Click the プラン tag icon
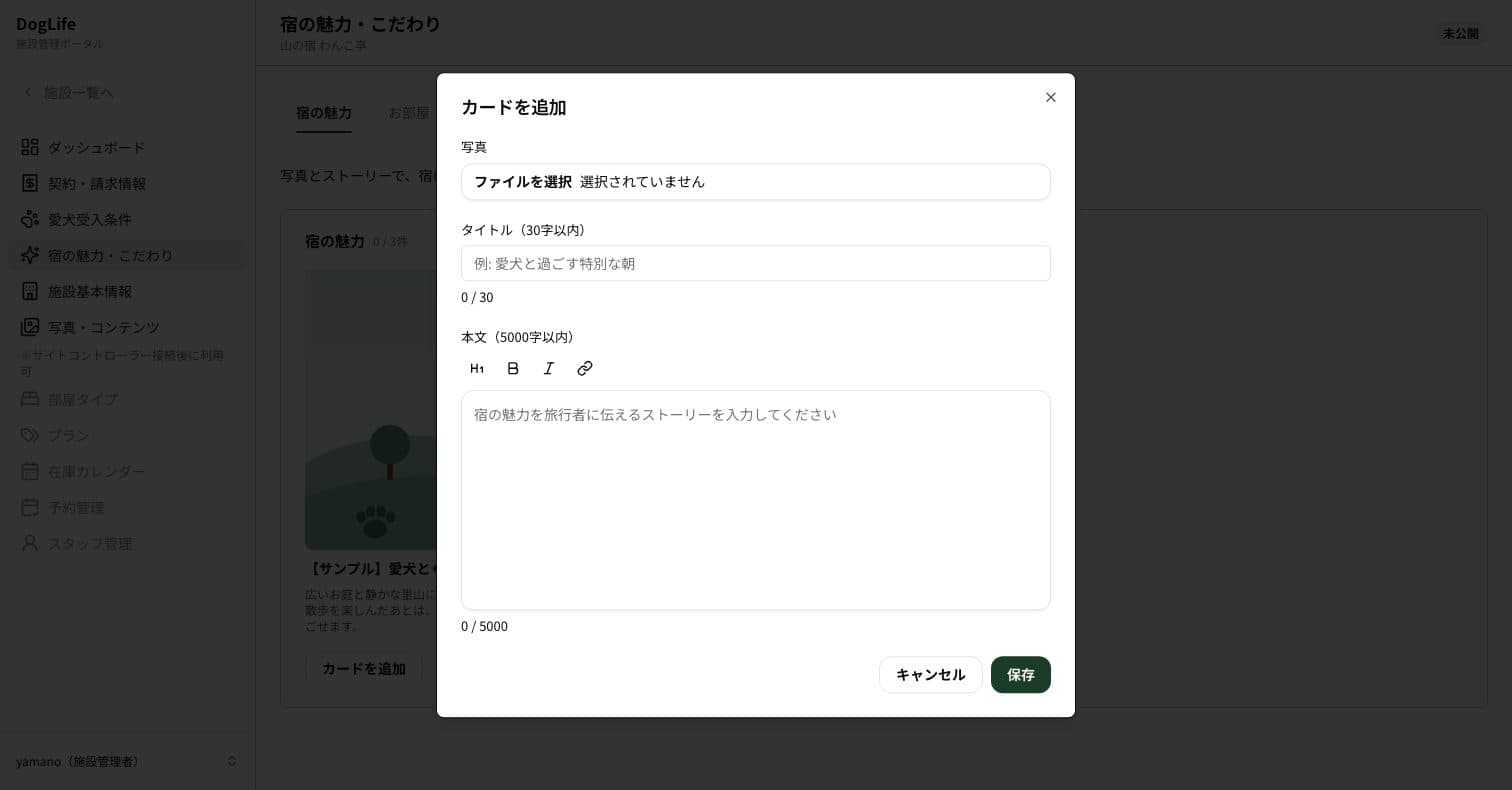The image size is (1512, 790). click(30, 435)
